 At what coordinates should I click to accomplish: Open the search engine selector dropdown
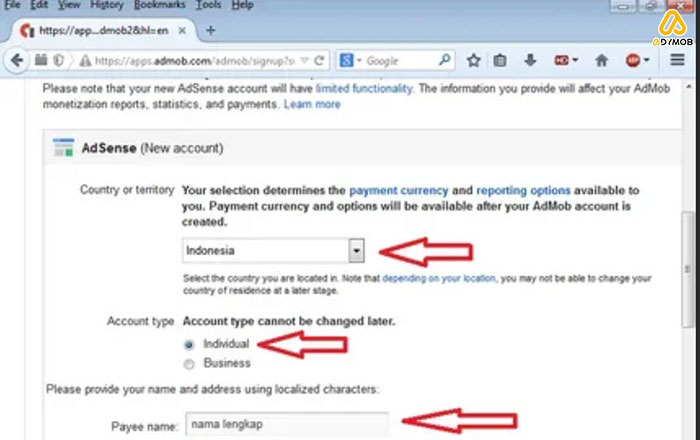pos(359,61)
